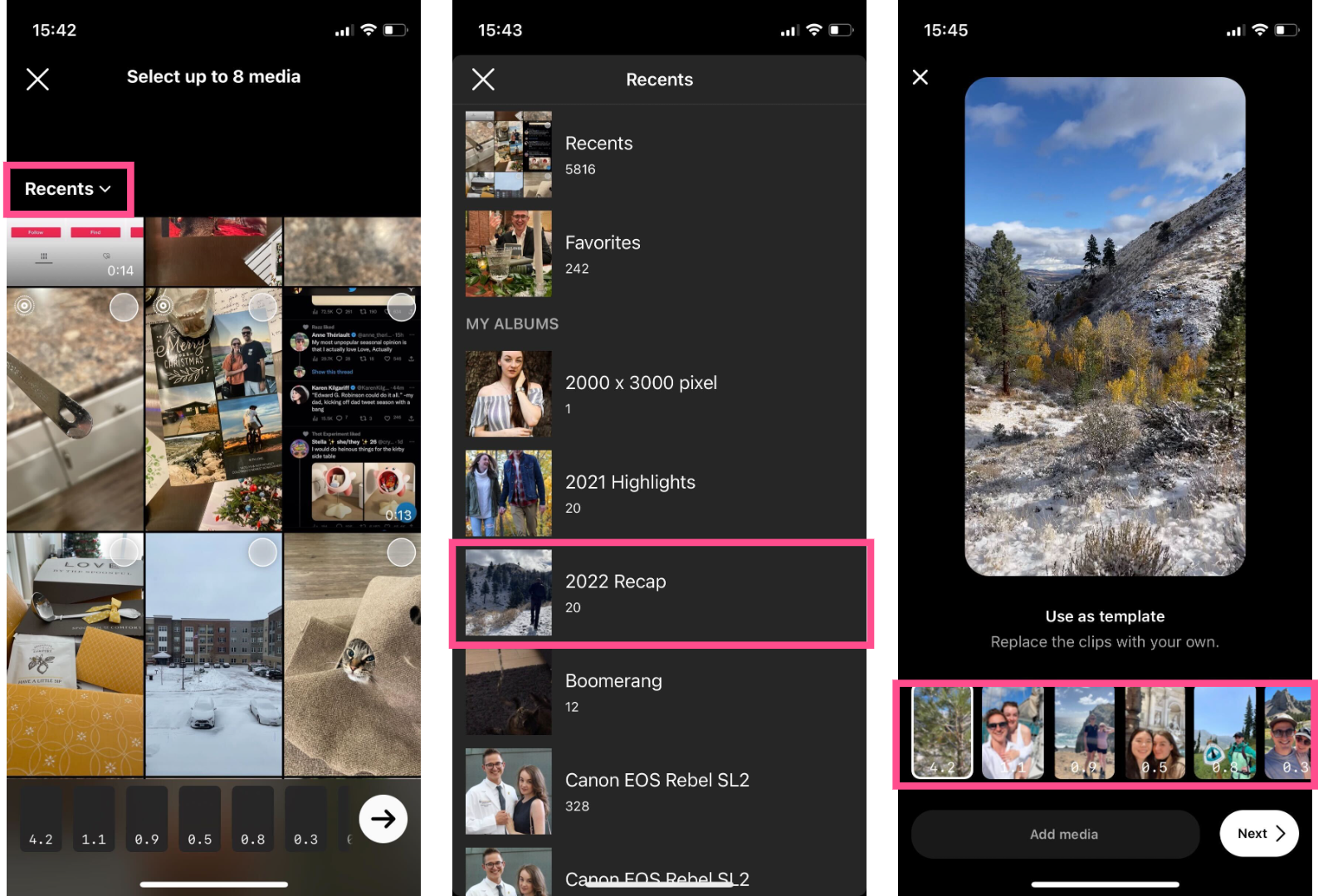Tap the mountain landscape preview image
The width and height of the screenshot is (1323, 896).
tap(1105, 326)
